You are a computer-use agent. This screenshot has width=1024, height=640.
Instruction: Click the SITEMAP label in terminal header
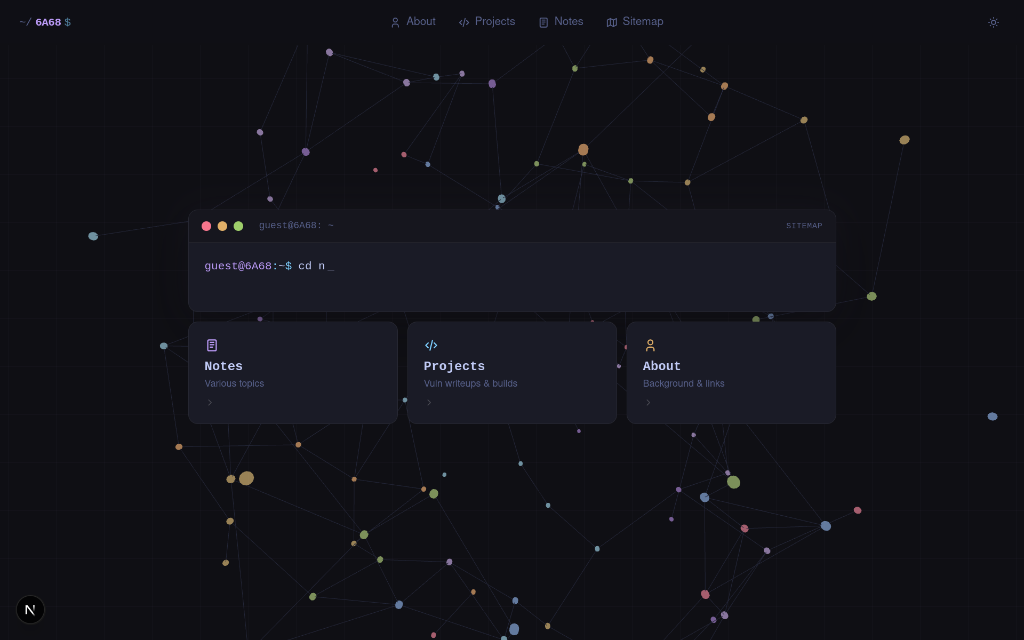point(804,225)
